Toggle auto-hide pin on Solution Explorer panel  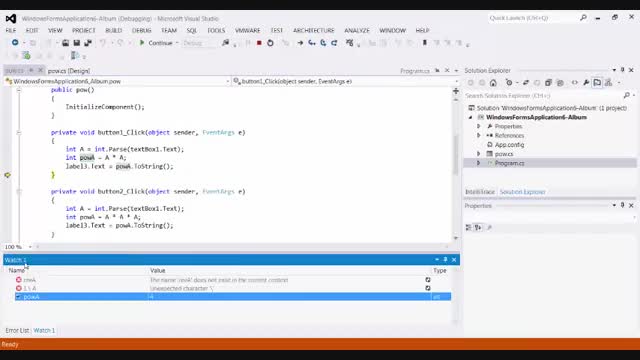tap(622, 70)
